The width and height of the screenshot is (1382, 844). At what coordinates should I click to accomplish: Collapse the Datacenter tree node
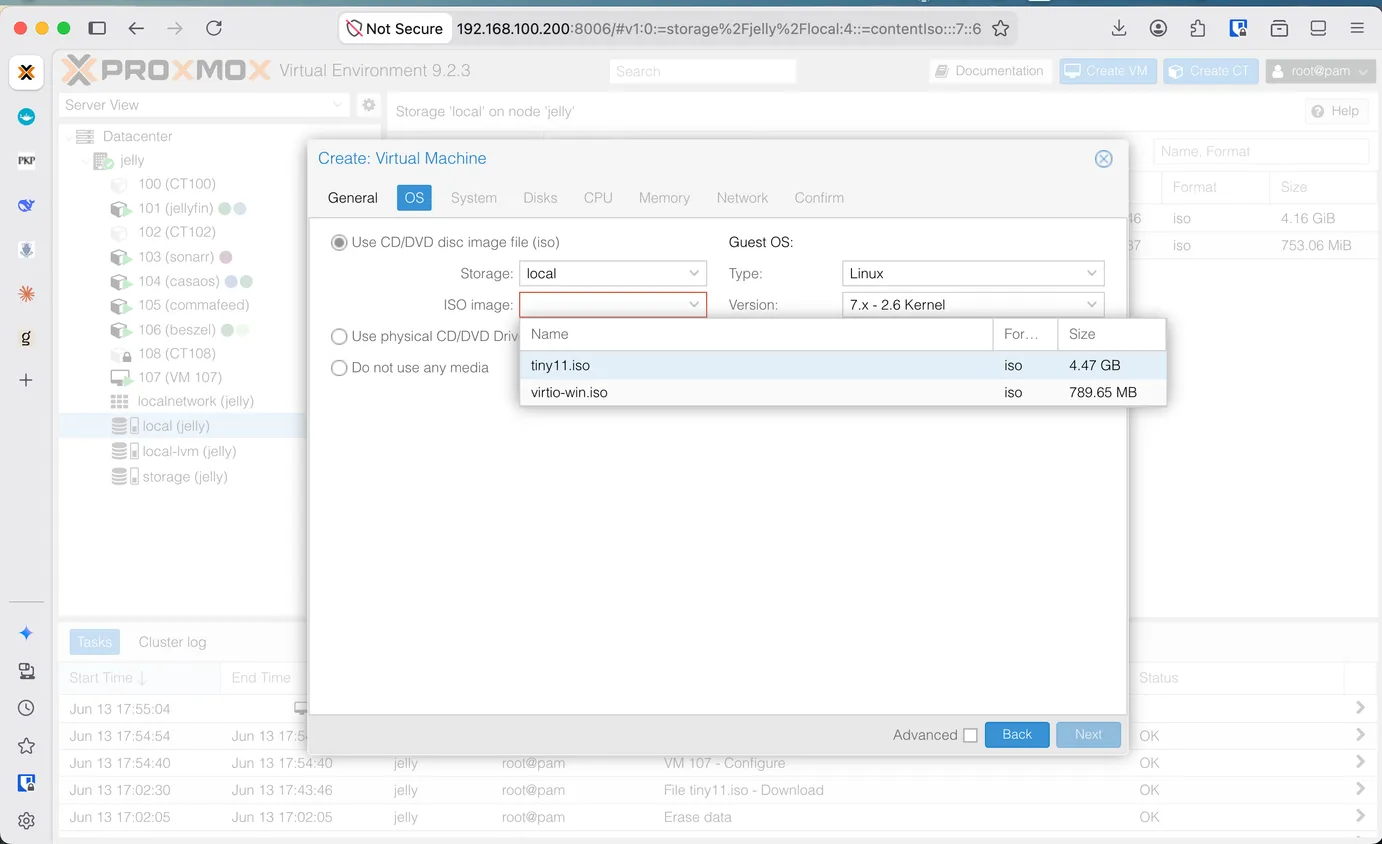[70, 136]
